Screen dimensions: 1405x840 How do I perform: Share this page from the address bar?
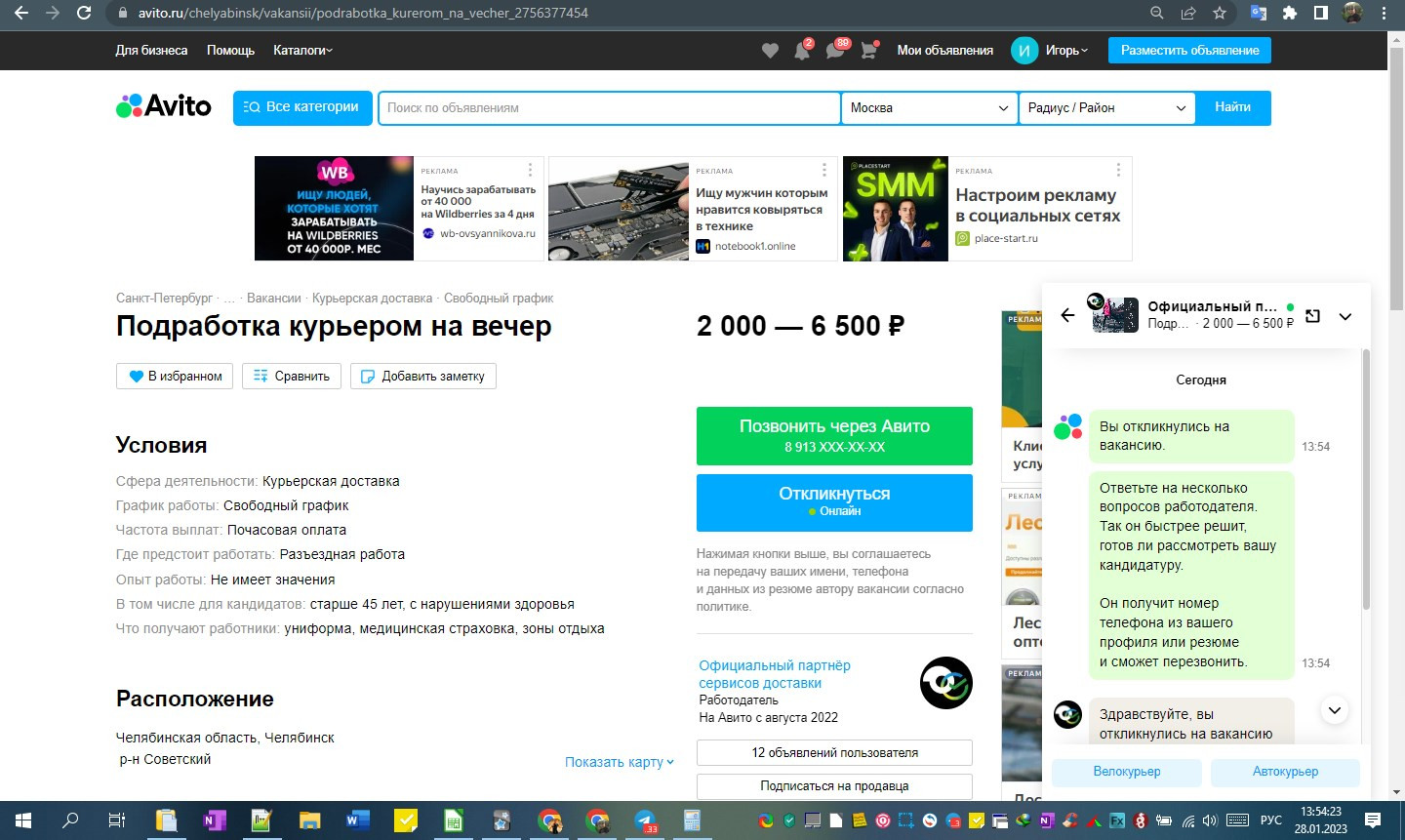pyautogui.click(x=1188, y=14)
